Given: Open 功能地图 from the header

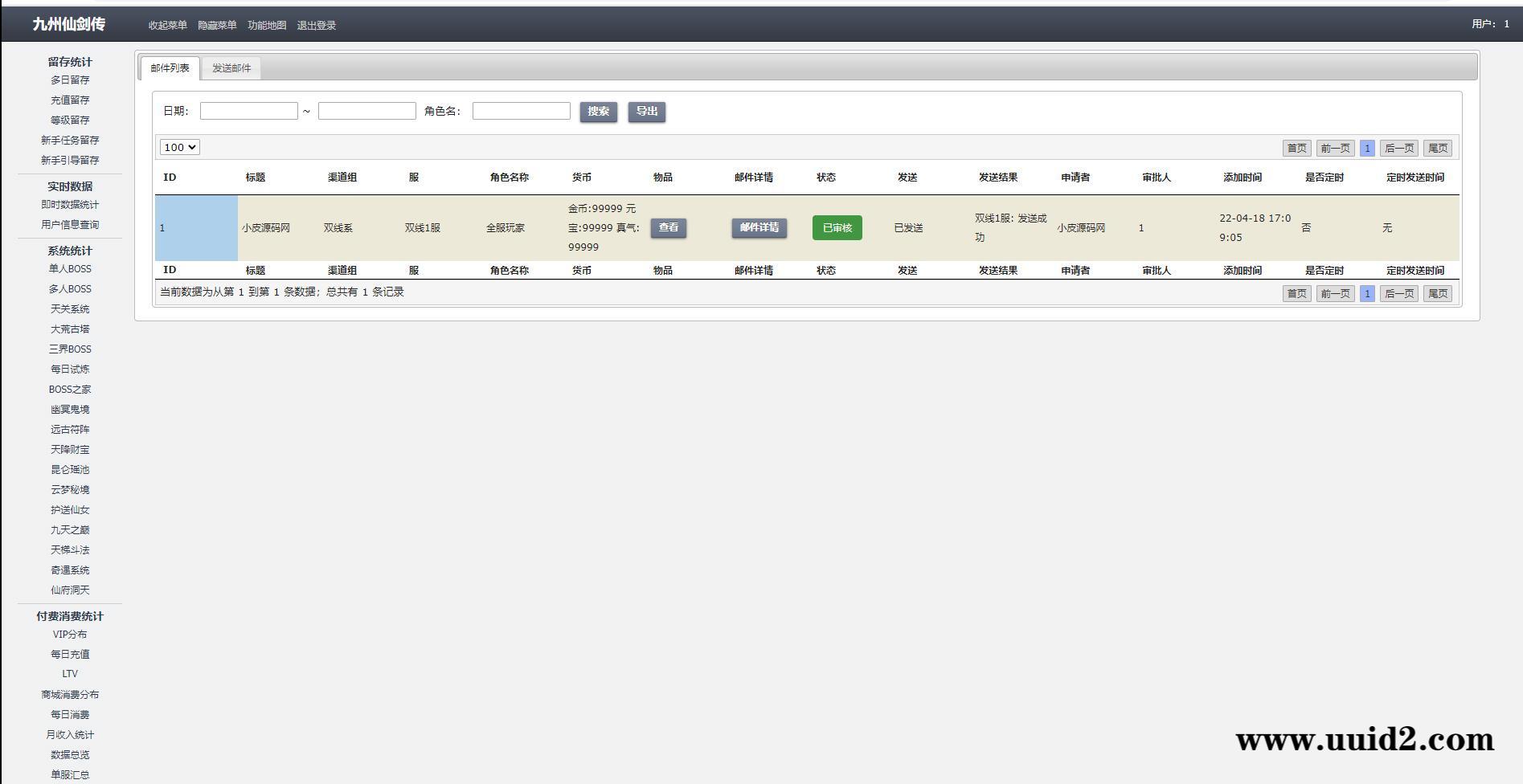Looking at the screenshot, I should tap(267, 26).
